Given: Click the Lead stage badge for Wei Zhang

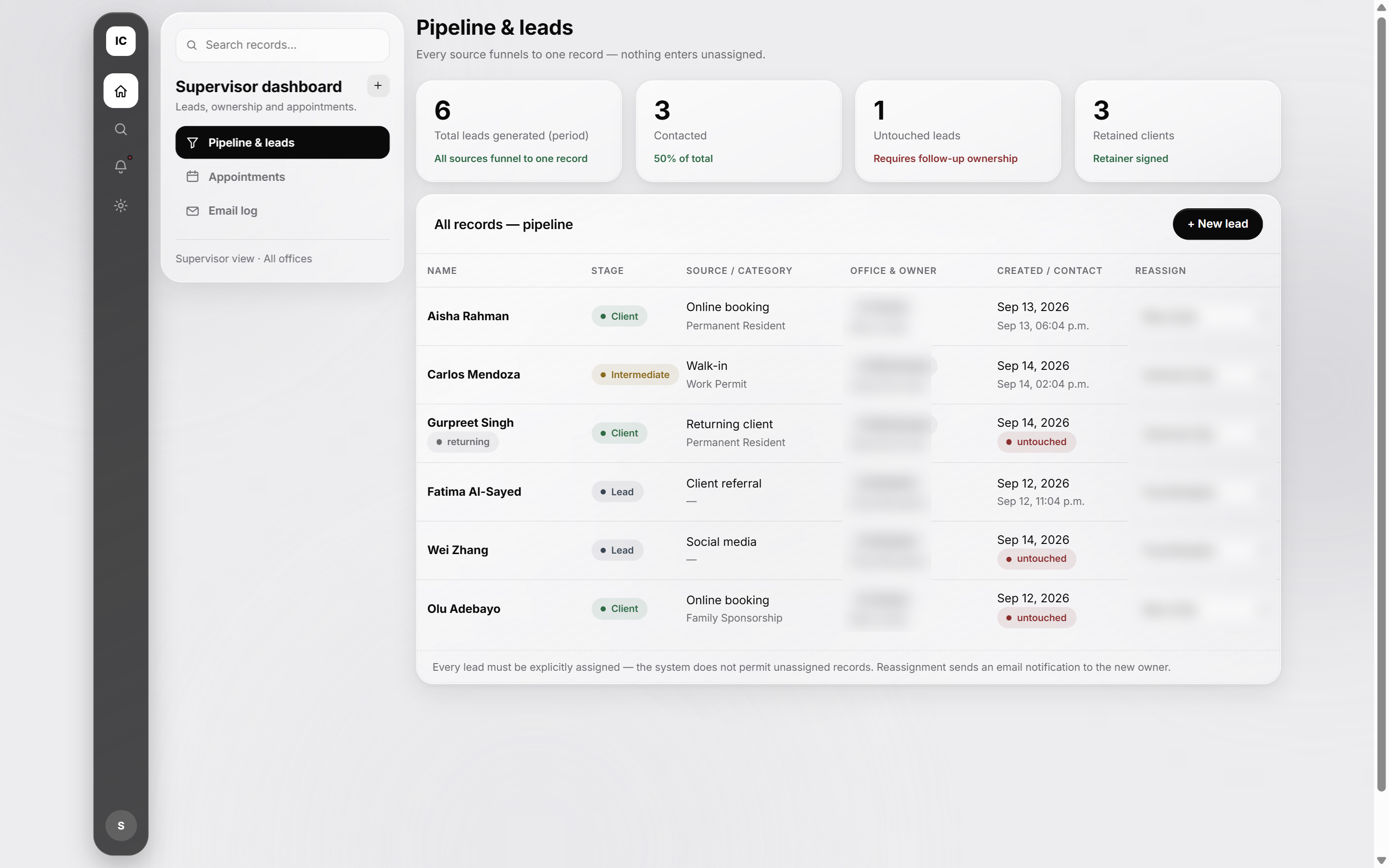Looking at the screenshot, I should point(617,550).
